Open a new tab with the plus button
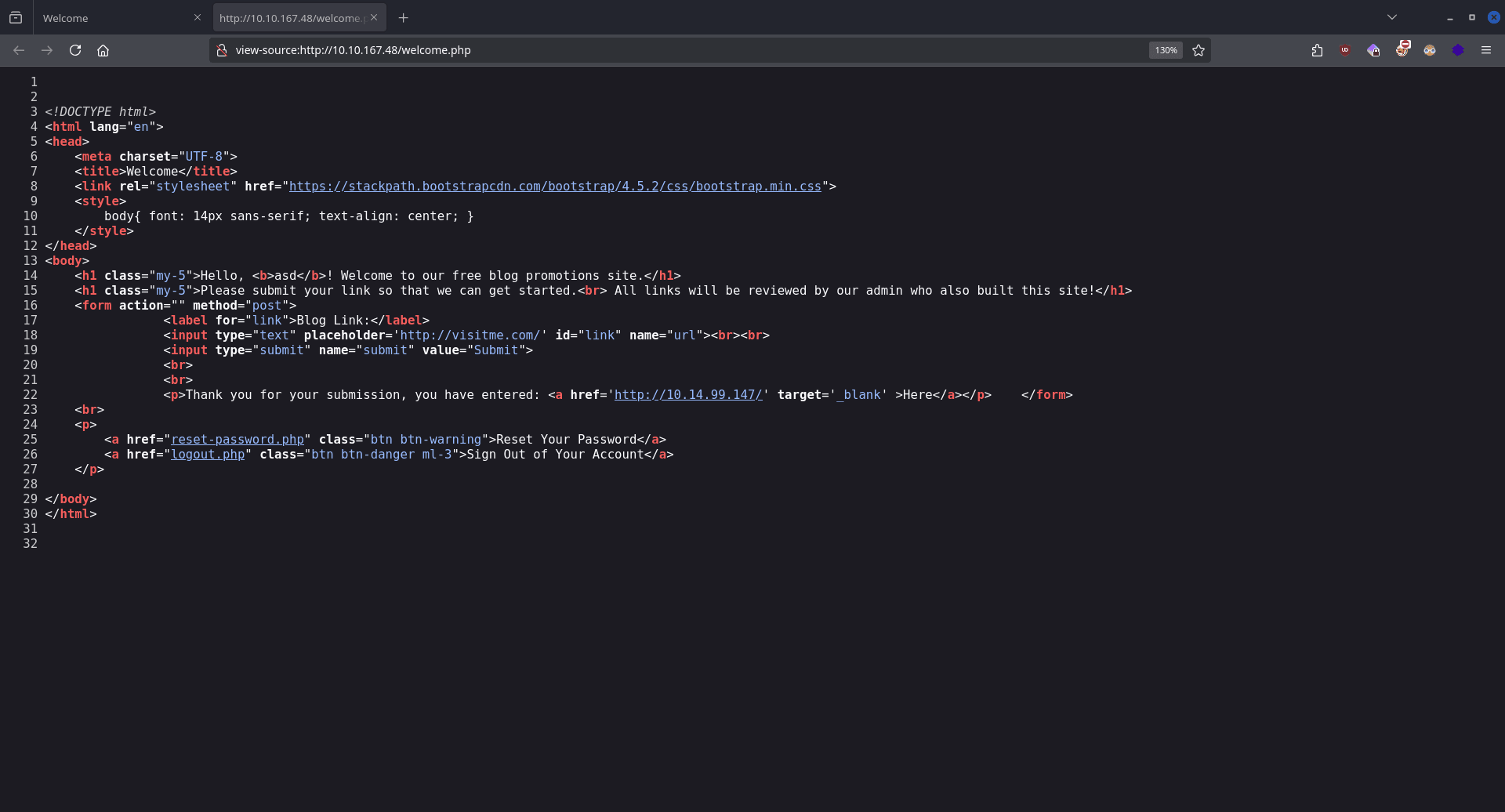This screenshot has height=812, width=1505. pyautogui.click(x=404, y=17)
